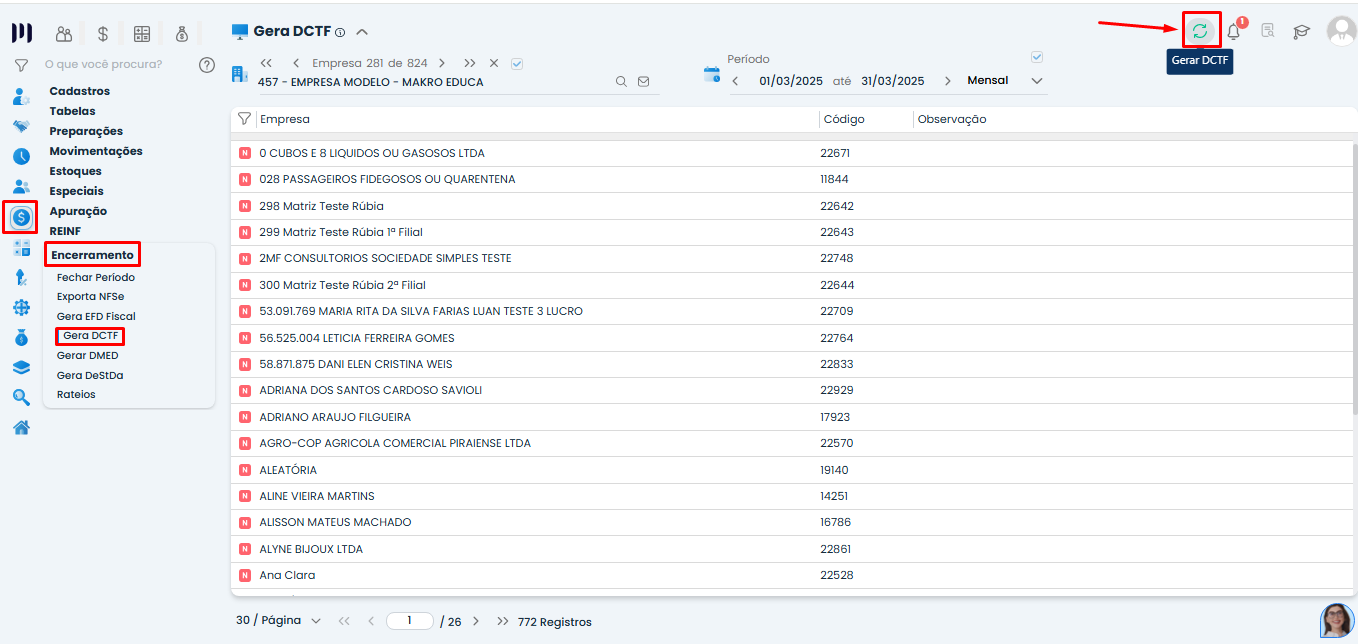Toggle the checkbox above the Mensal period

[1037, 57]
